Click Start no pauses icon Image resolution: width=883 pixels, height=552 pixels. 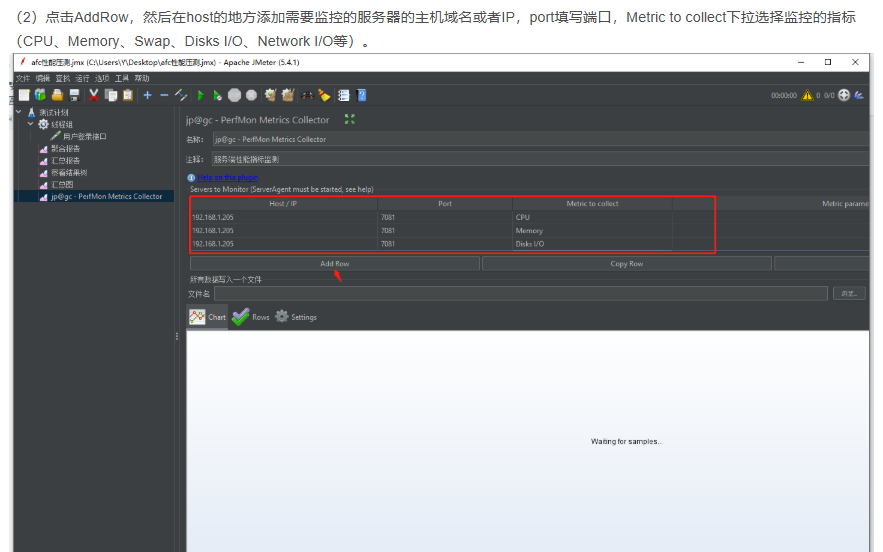click(x=217, y=95)
